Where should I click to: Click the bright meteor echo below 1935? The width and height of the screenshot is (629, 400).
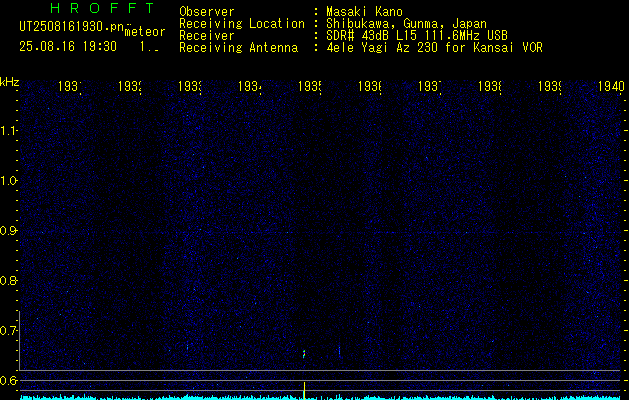click(x=304, y=353)
